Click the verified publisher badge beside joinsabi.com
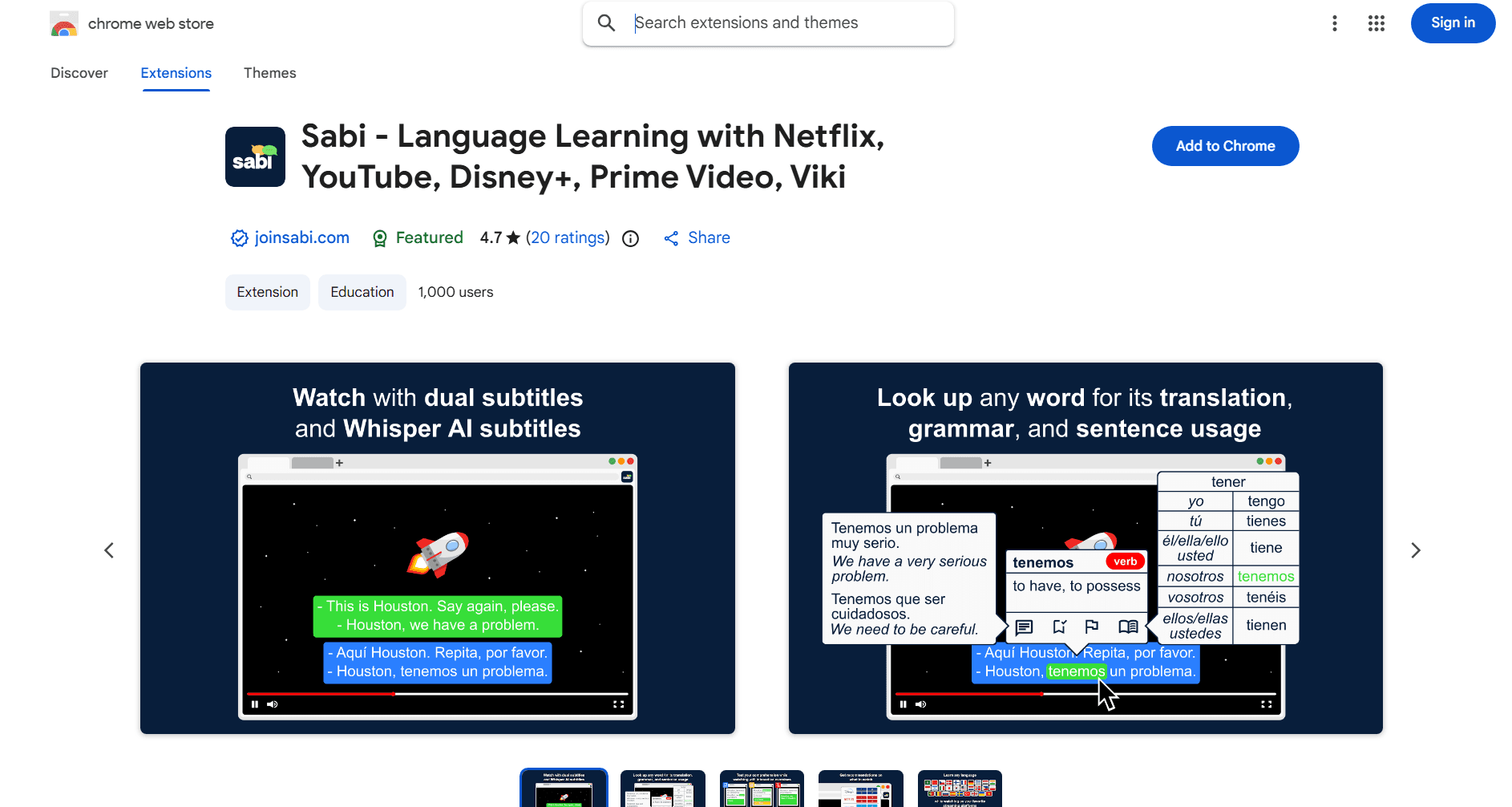Viewport: 1512px width, 807px height. [x=238, y=237]
